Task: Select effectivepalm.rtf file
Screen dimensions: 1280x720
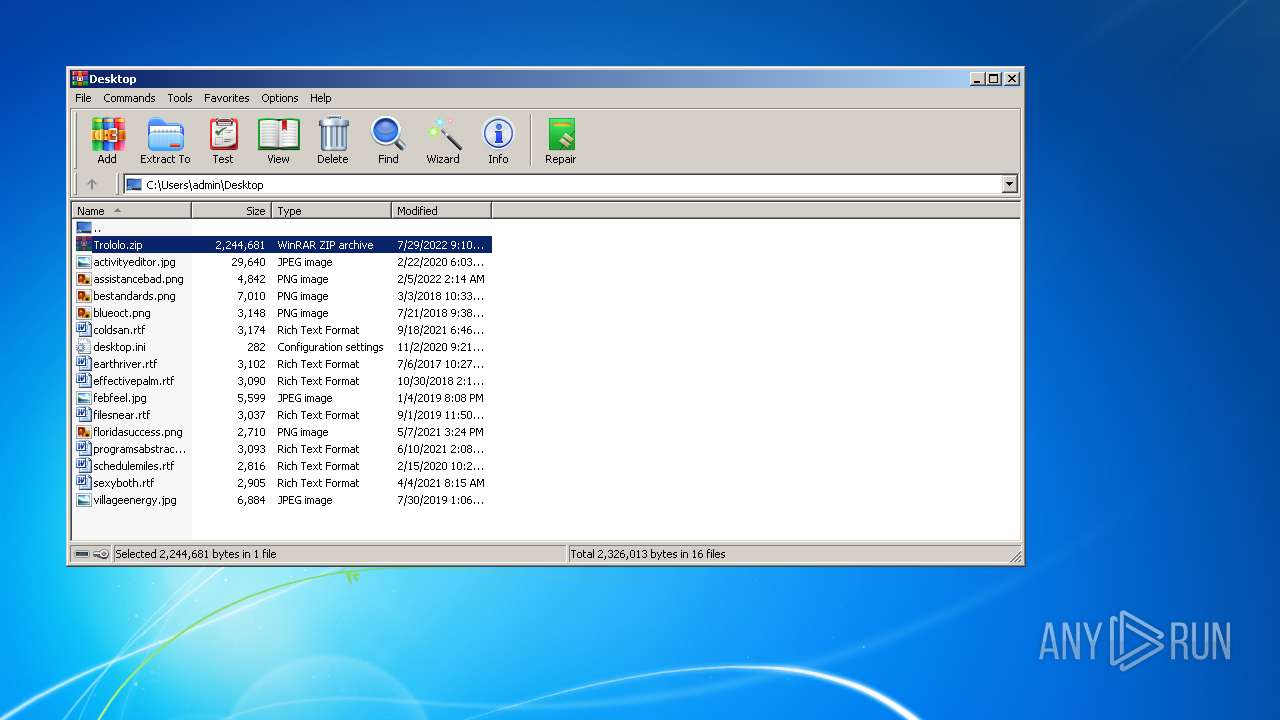Action: [133, 381]
